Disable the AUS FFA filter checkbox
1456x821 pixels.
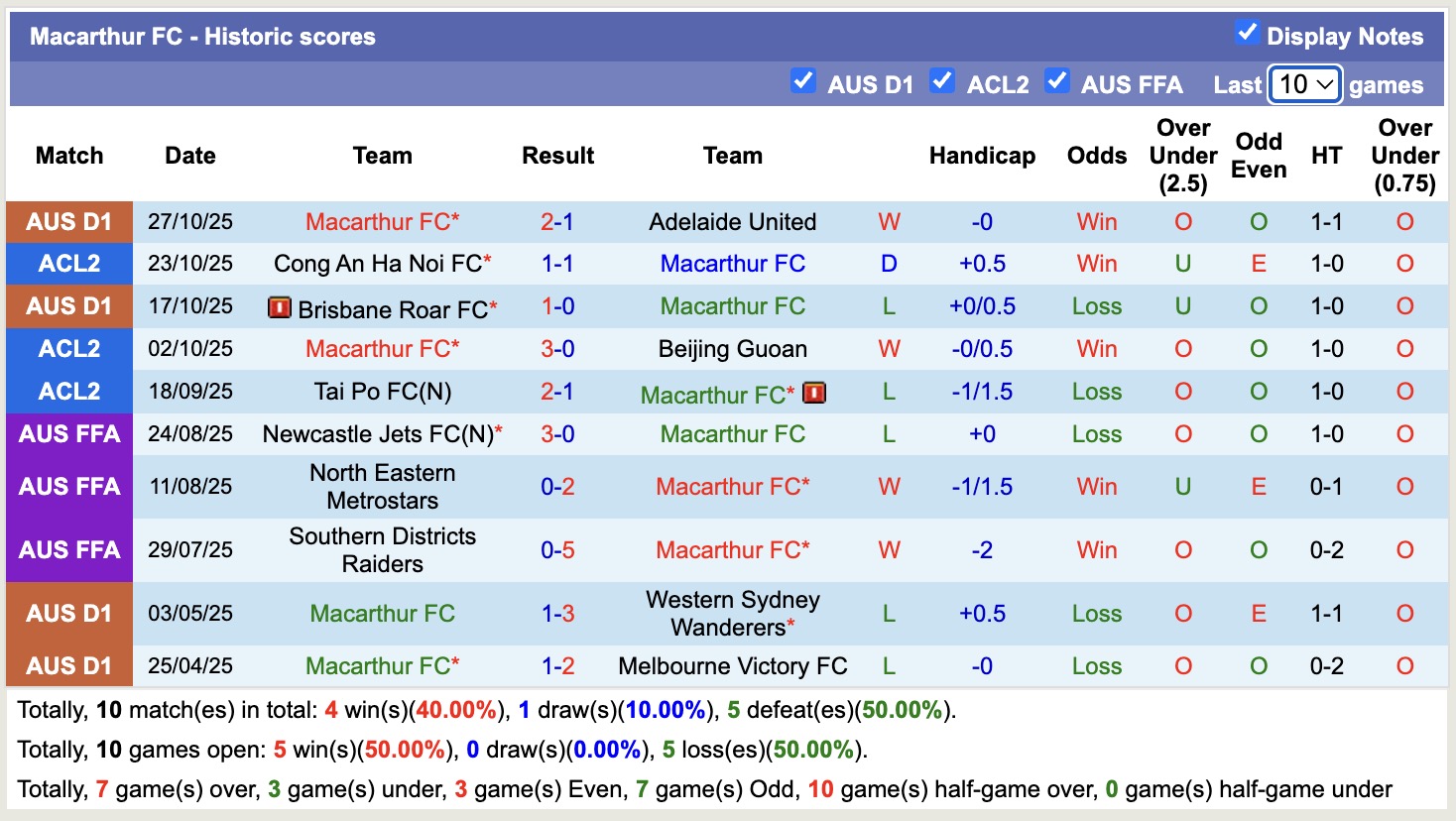coord(1057,82)
